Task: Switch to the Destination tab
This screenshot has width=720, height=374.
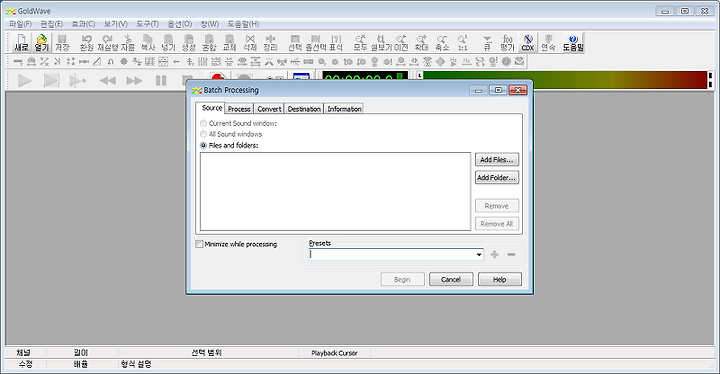Action: [x=304, y=109]
